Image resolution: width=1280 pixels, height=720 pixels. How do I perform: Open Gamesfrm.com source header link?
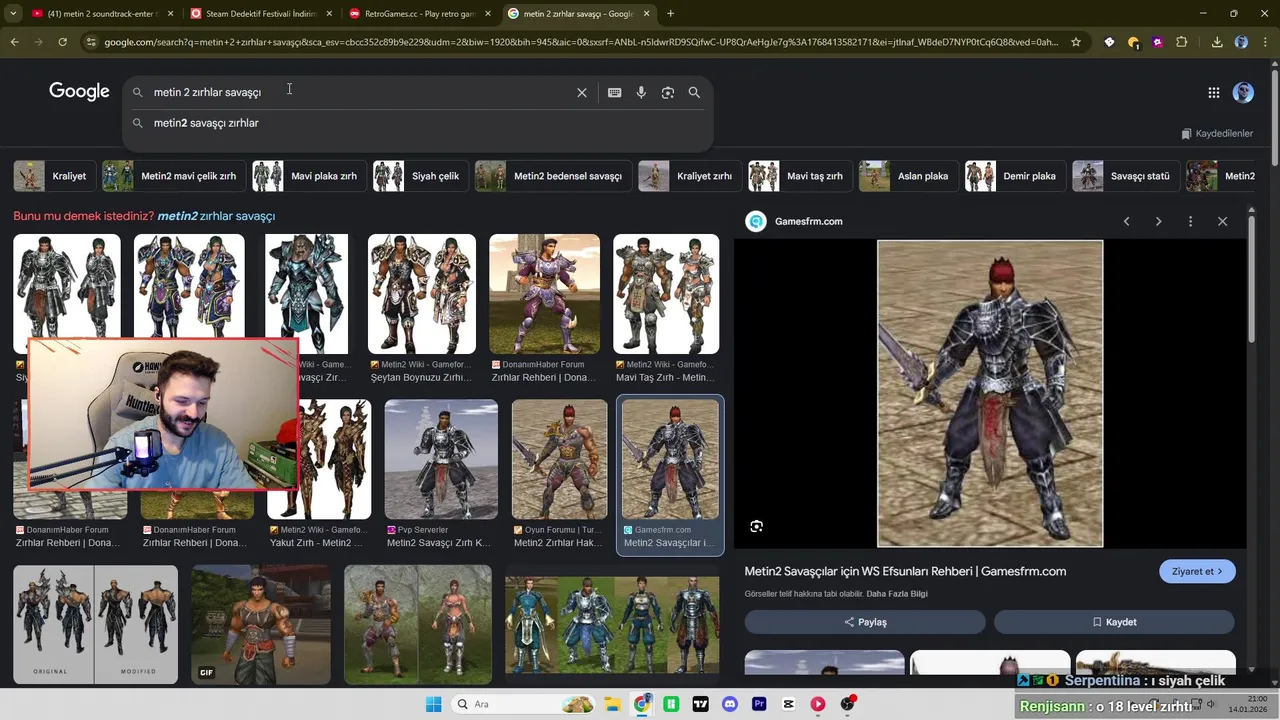point(808,221)
